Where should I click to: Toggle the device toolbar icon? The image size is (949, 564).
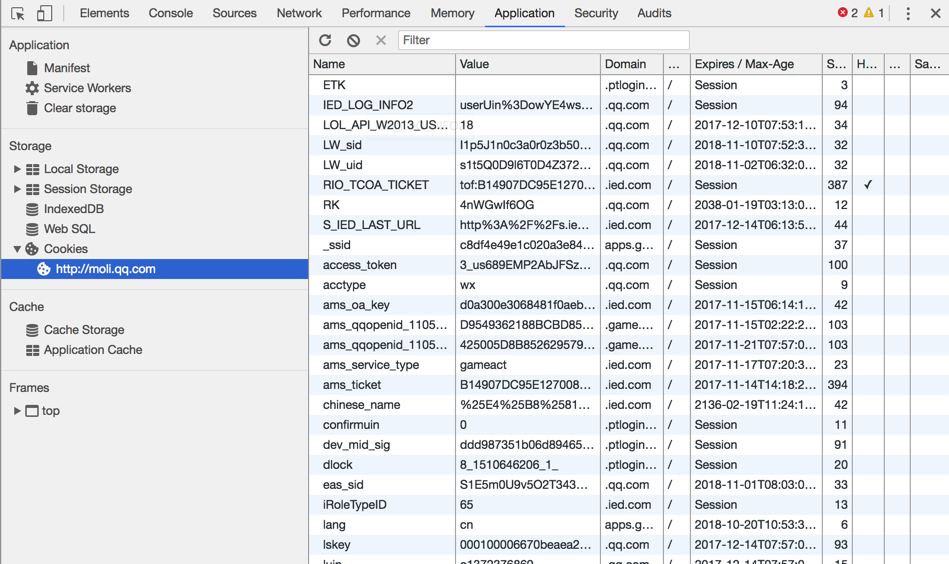coord(44,13)
